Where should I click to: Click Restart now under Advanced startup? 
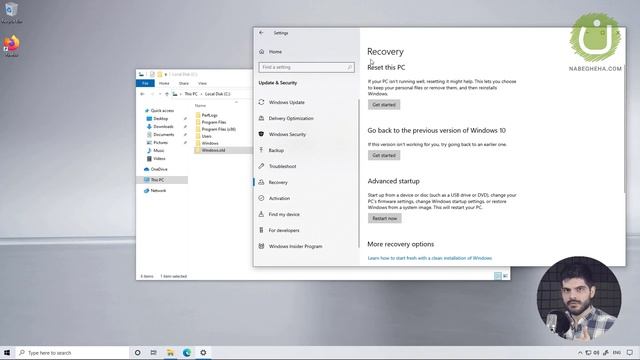tap(384, 218)
